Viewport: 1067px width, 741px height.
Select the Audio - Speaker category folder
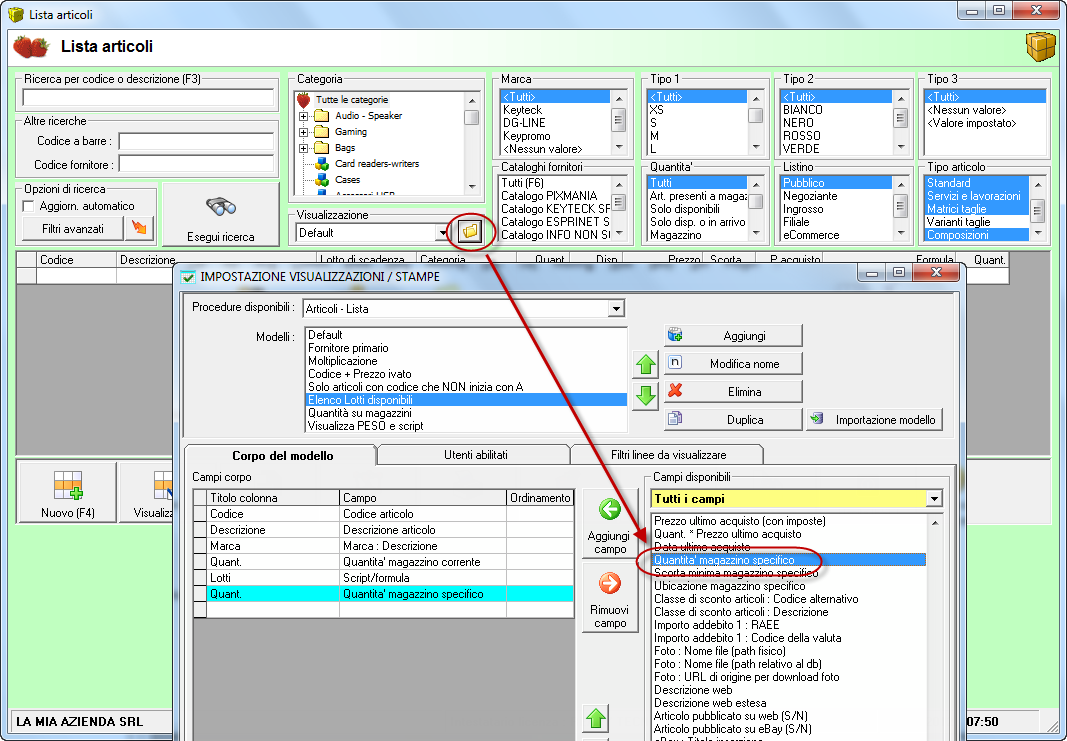coord(368,116)
